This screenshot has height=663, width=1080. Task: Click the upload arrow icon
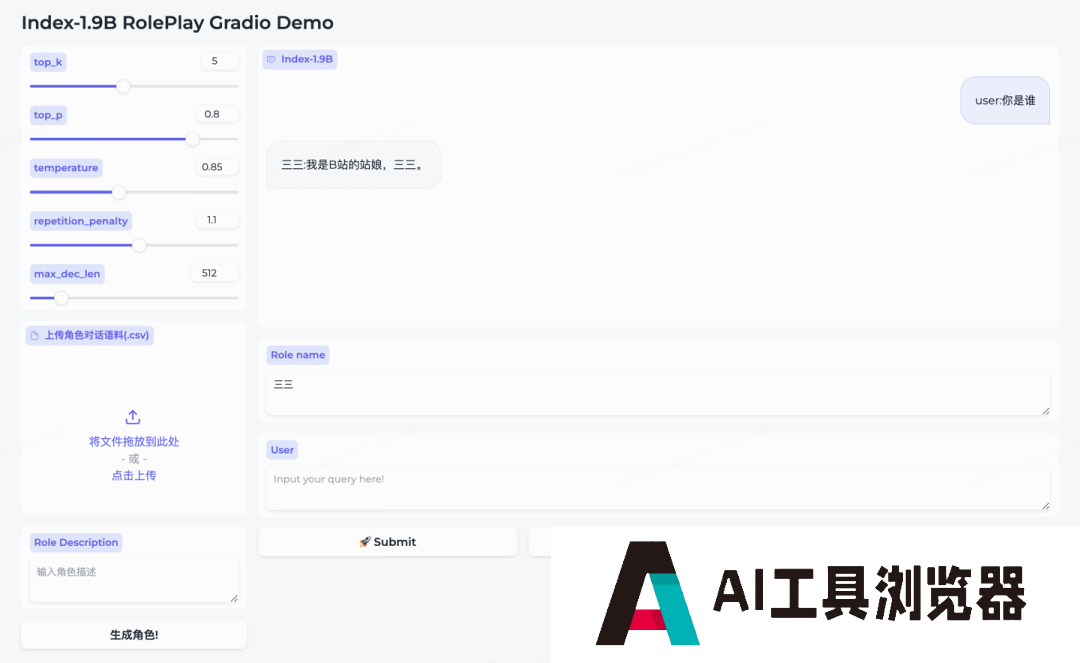tap(133, 417)
